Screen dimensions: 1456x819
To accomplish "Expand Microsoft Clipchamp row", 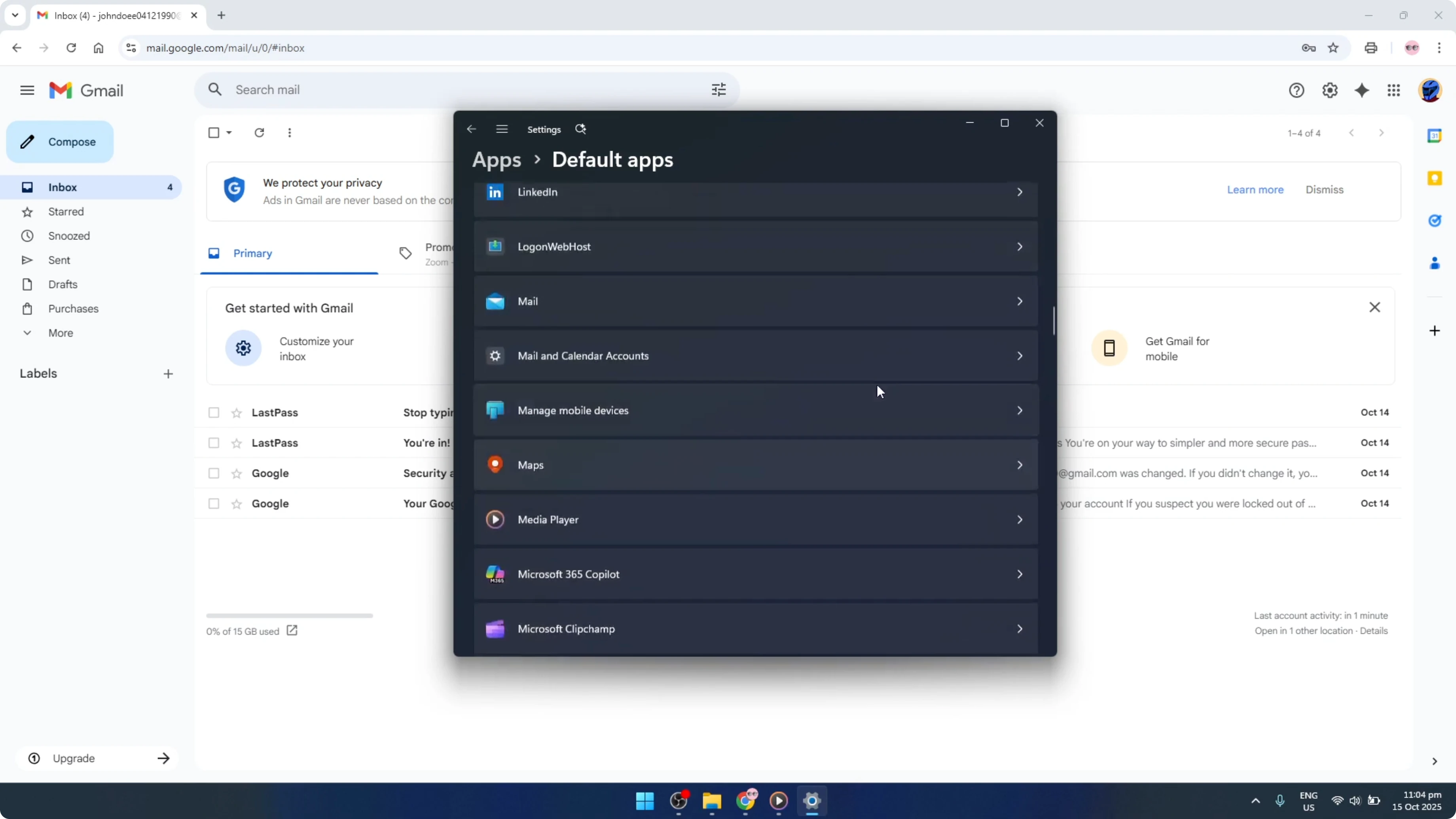I will [x=756, y=629].
